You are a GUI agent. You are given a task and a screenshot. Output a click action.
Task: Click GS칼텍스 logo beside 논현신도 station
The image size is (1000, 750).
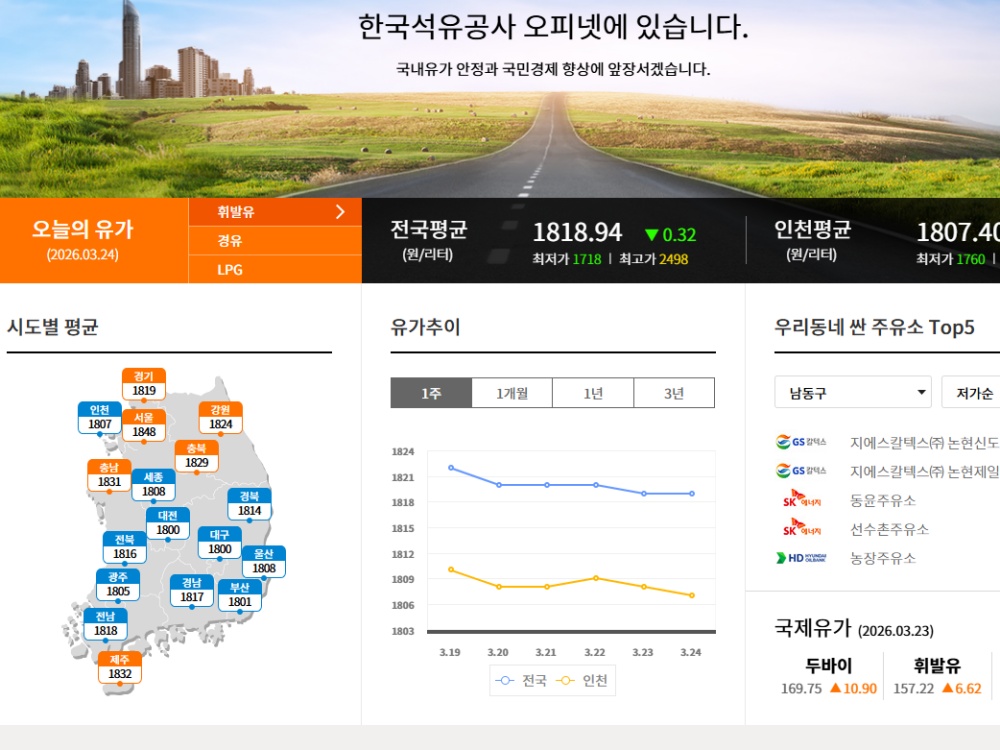point(801,442)
